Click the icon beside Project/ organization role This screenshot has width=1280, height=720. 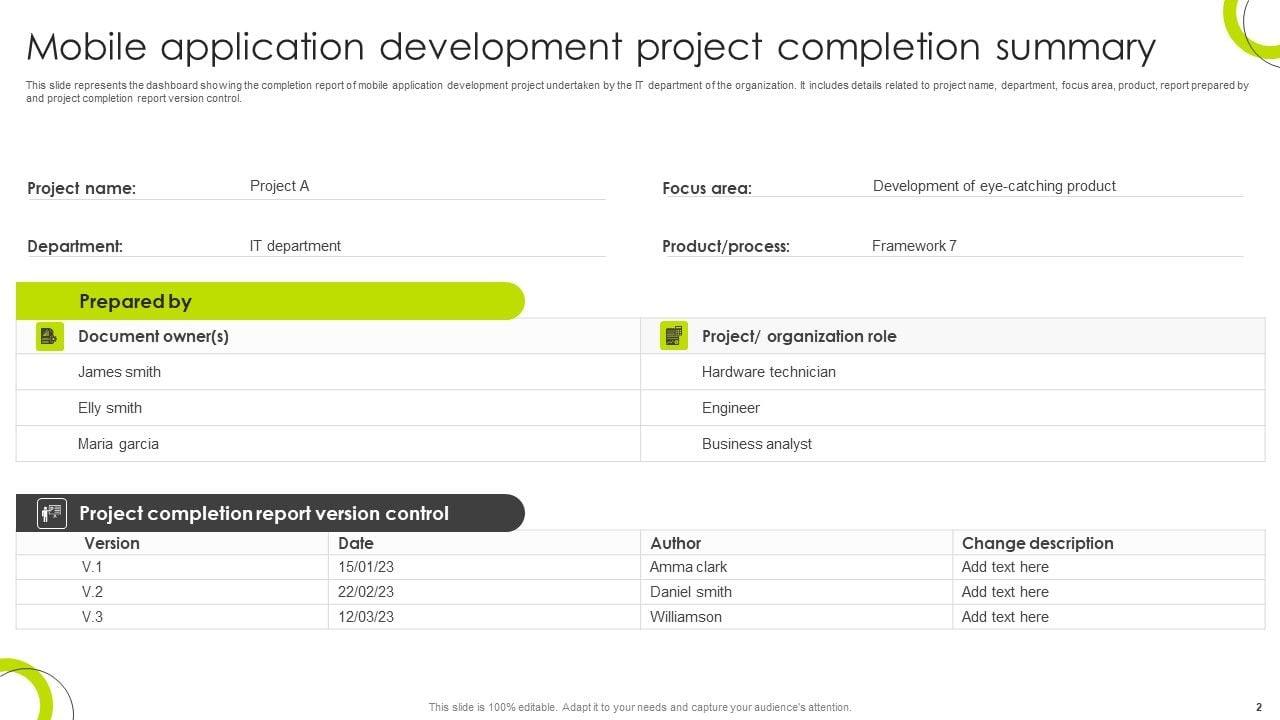pyautogui.click(x=674, y=336)
